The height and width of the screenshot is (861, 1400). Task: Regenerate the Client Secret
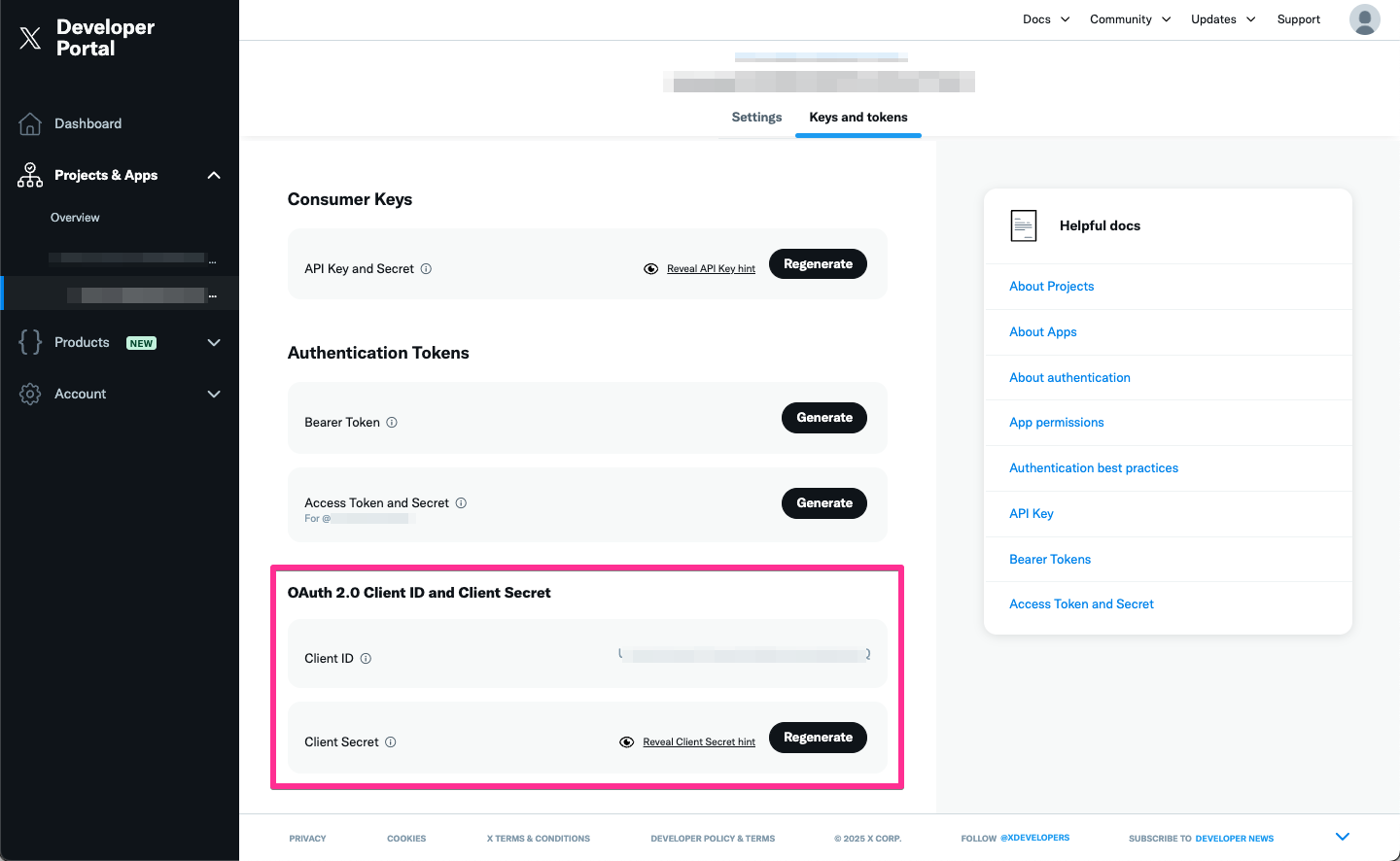pos(818,738)
